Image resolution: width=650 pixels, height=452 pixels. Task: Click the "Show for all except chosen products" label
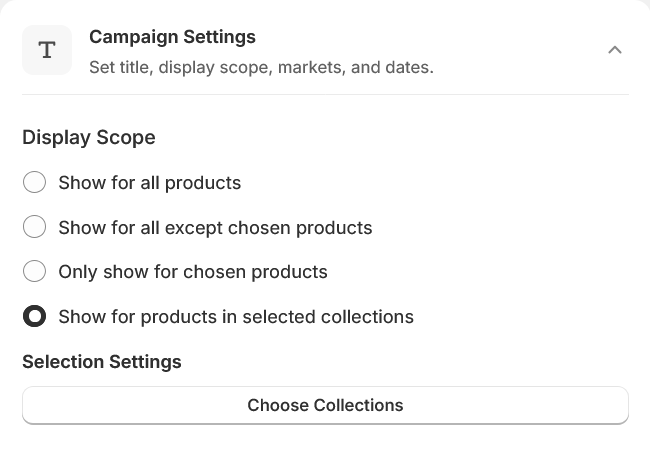pos(215,227)
